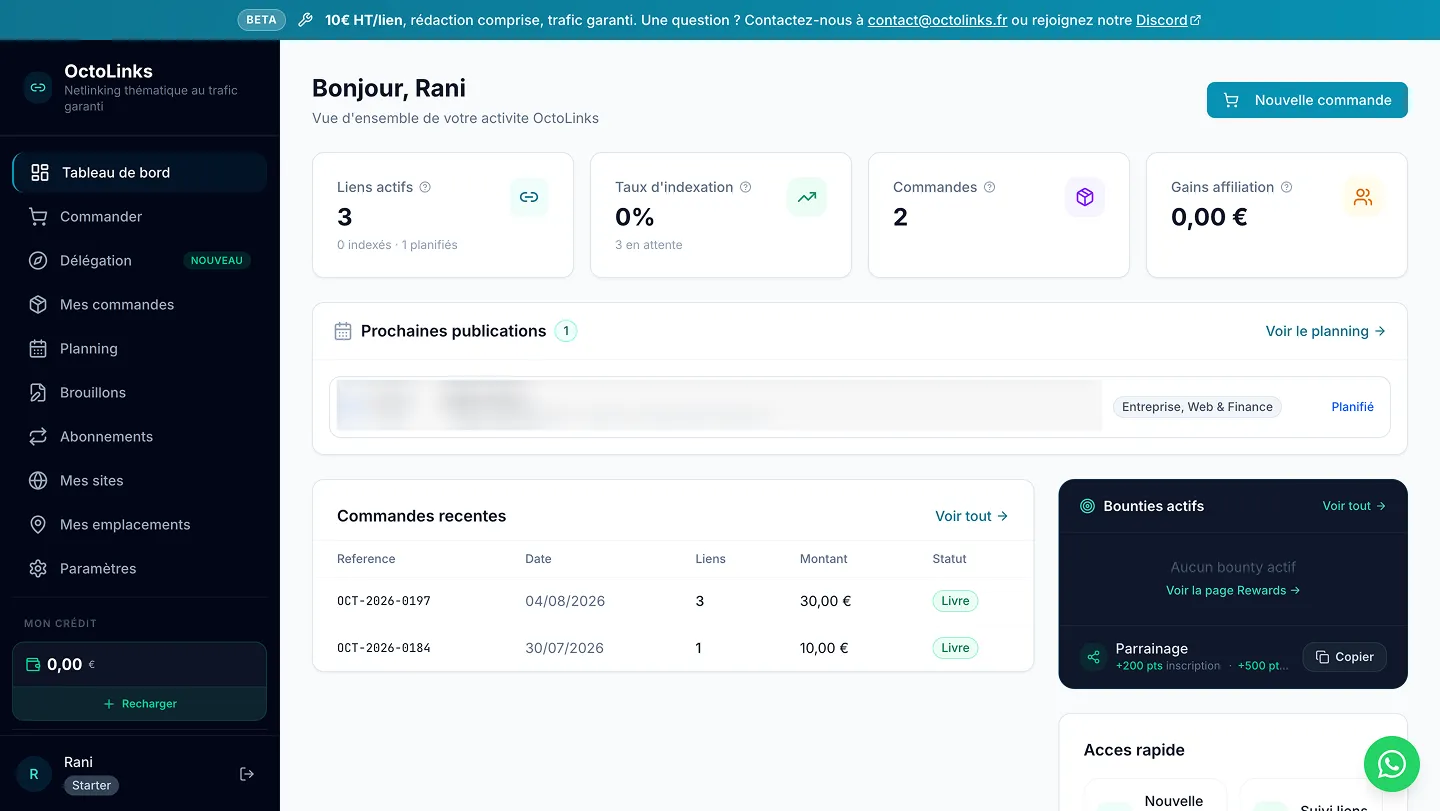Click the date 30/07/2026
Viewport: 1440px width, 811px height.
click(564, 648)
